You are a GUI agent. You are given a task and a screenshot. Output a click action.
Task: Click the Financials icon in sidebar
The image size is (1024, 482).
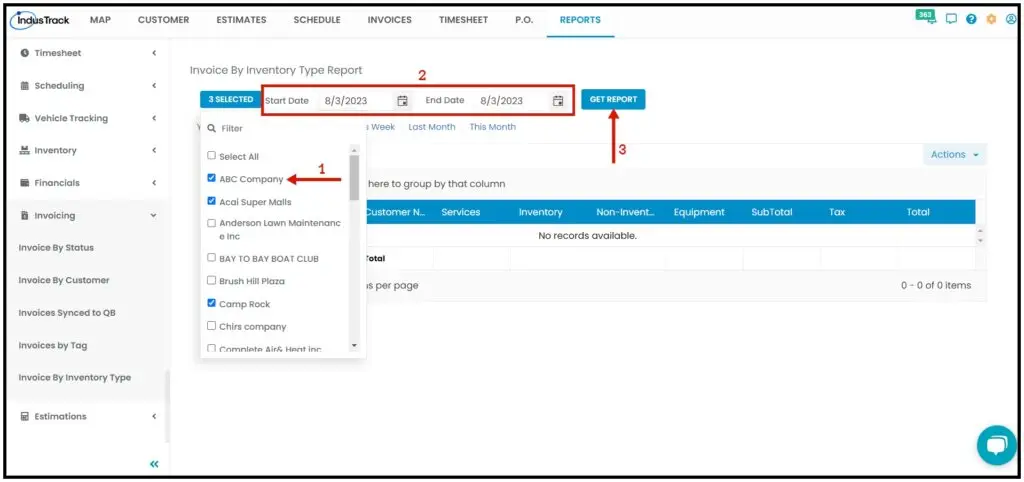(x=25, y=183)
